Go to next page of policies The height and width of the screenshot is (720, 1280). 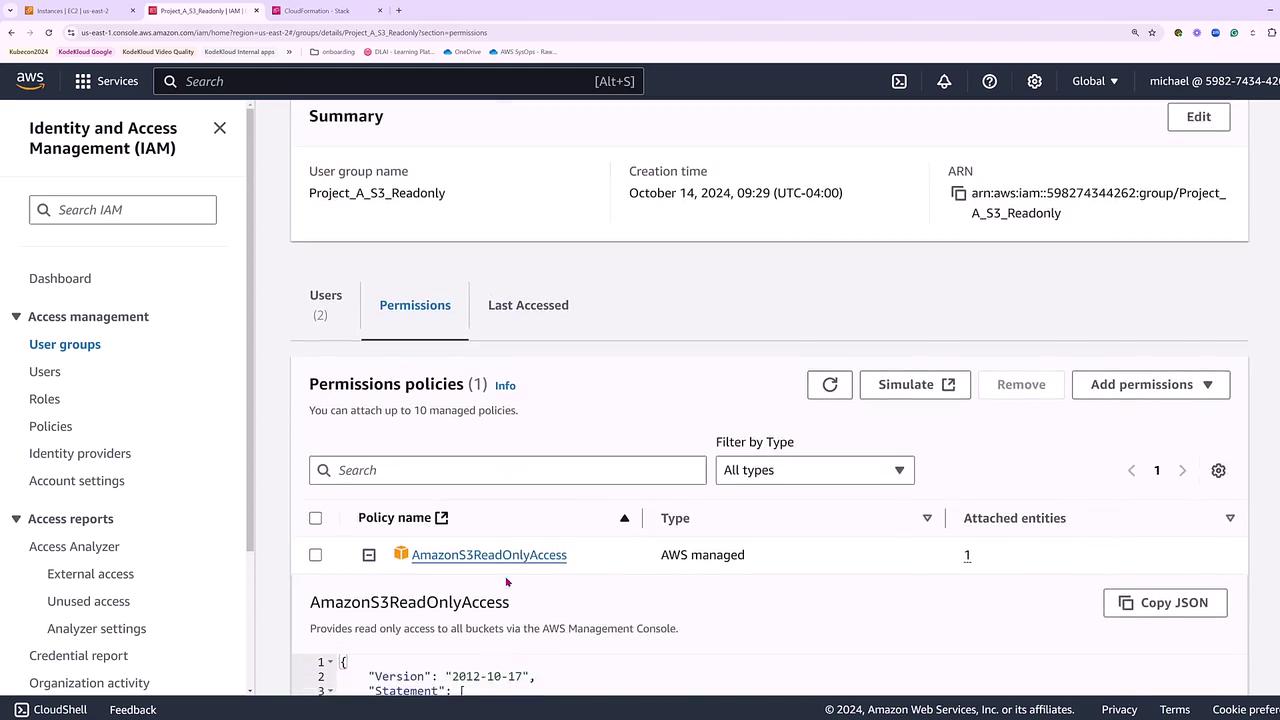click(1182, 470)
